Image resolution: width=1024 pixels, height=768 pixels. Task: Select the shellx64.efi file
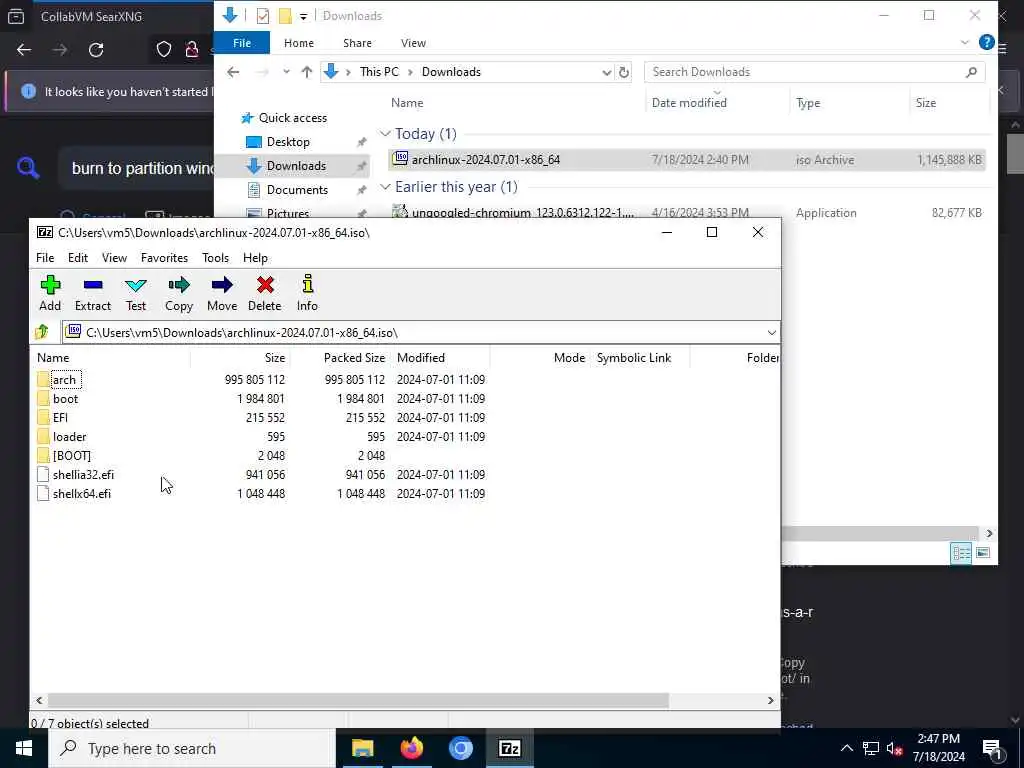click(82, 494)
